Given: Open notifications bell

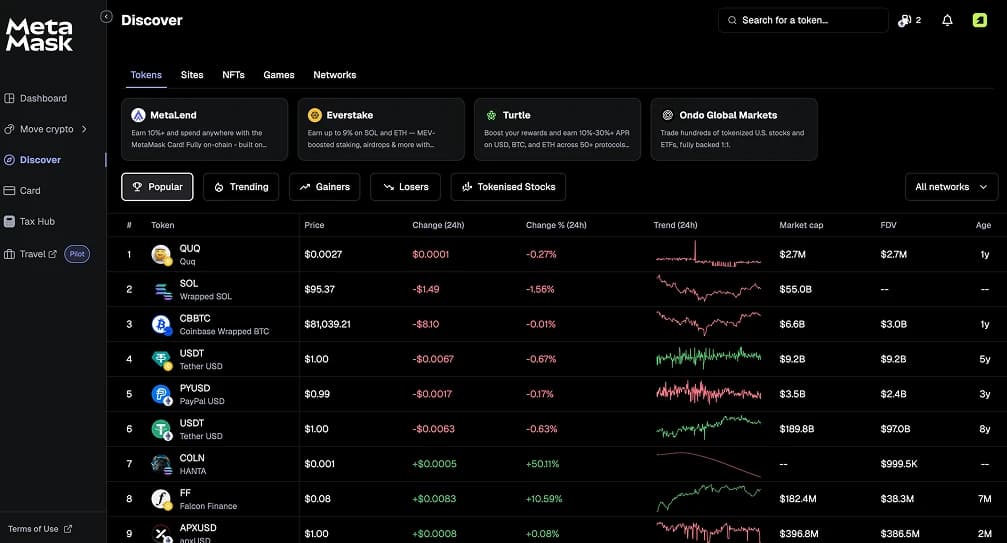Looking at the screenshot, I should 947,21.
